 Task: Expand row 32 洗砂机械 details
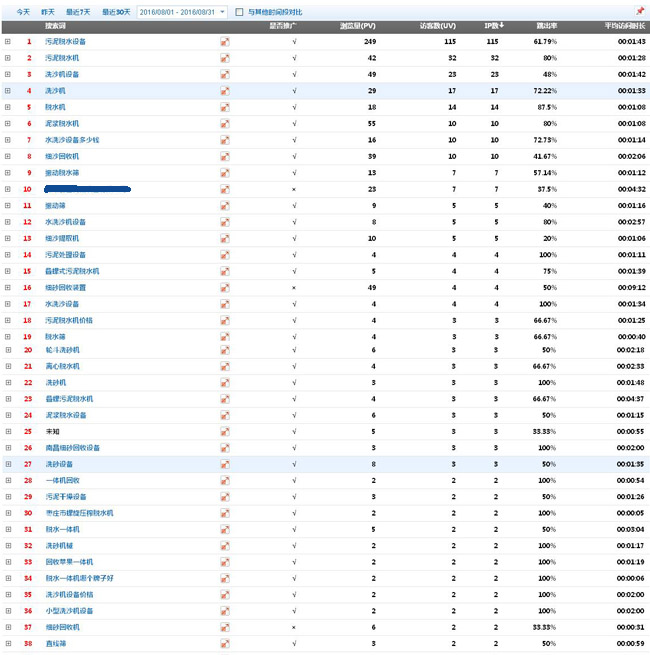pos(8,545)
